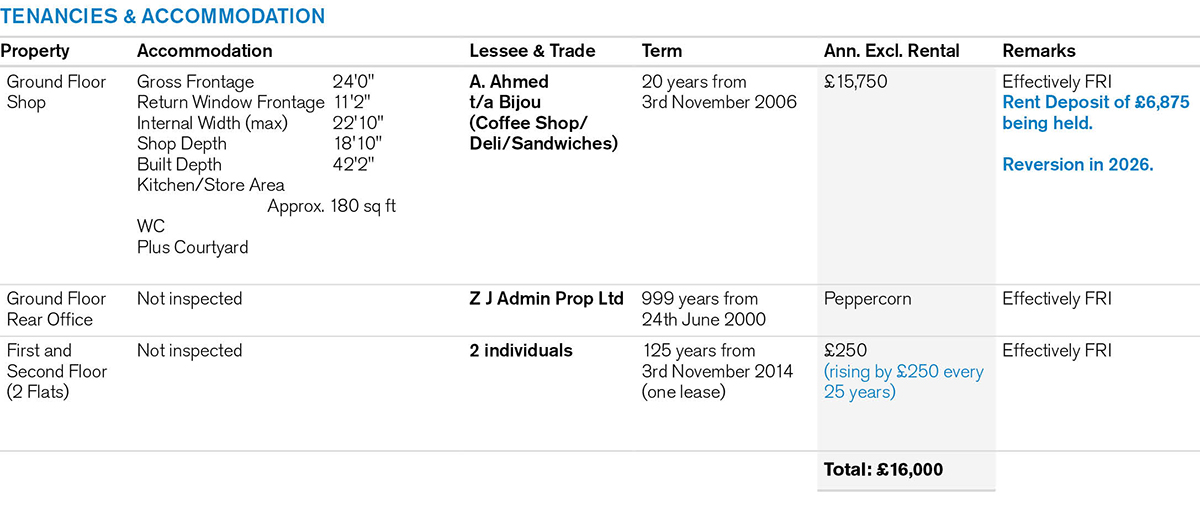Click the 2 individuals lessee entry
The image size is (1200, 506).
[521, 351]
